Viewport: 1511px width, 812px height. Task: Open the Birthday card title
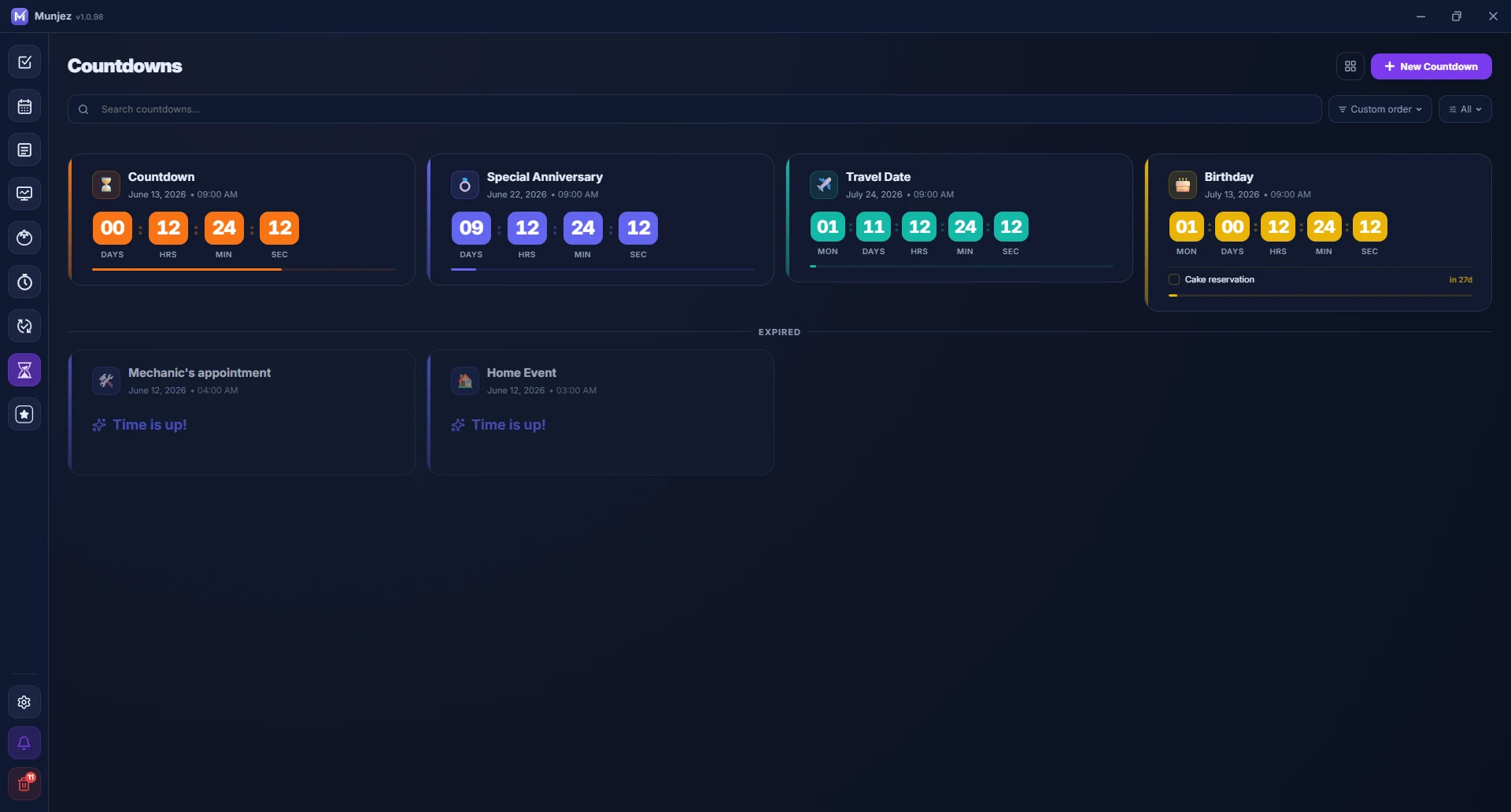click(x=1228, y=177)
